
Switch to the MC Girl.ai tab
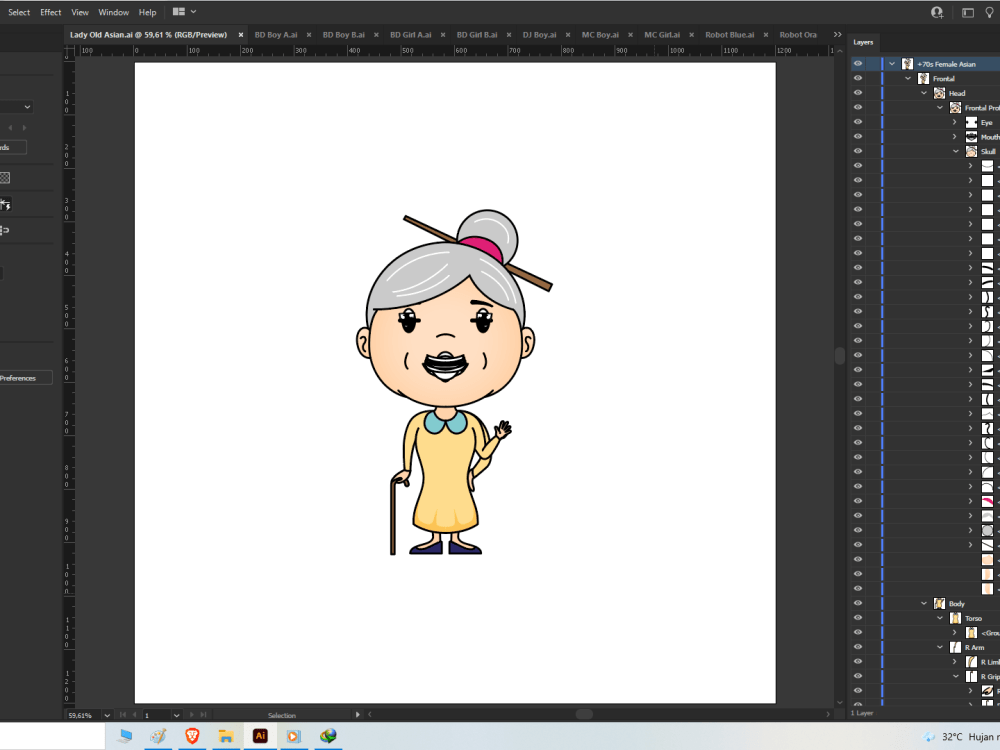pos(661,35)
